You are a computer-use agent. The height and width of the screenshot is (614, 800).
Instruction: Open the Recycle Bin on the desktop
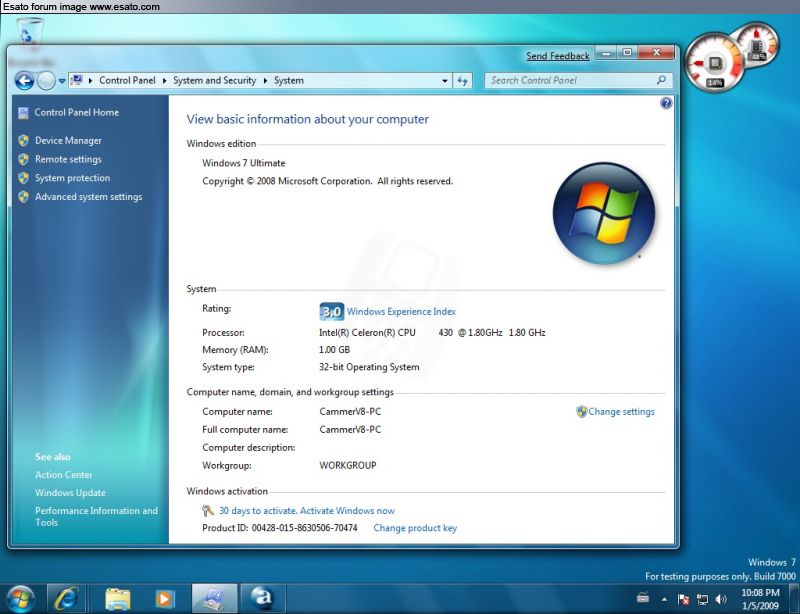coord(30,32)
